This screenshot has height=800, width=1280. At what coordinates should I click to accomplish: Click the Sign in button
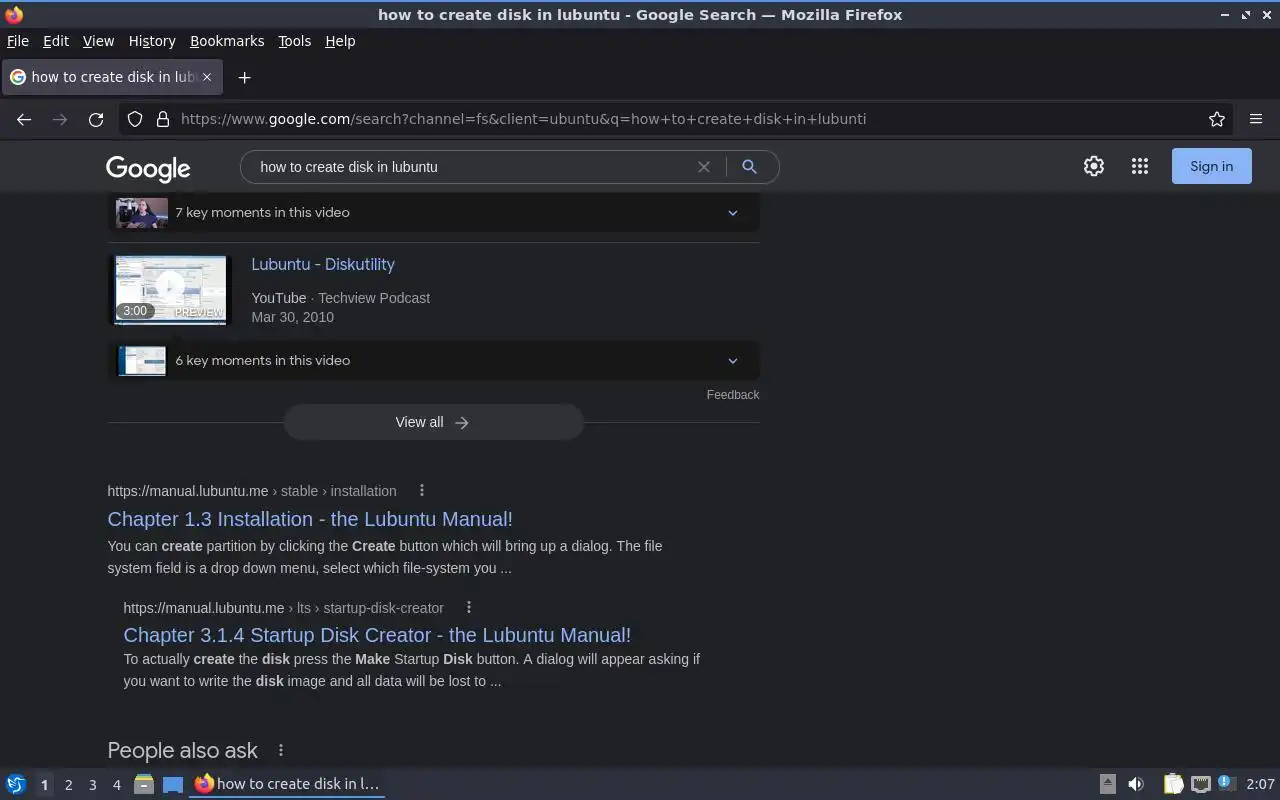tap(1212, 167)
